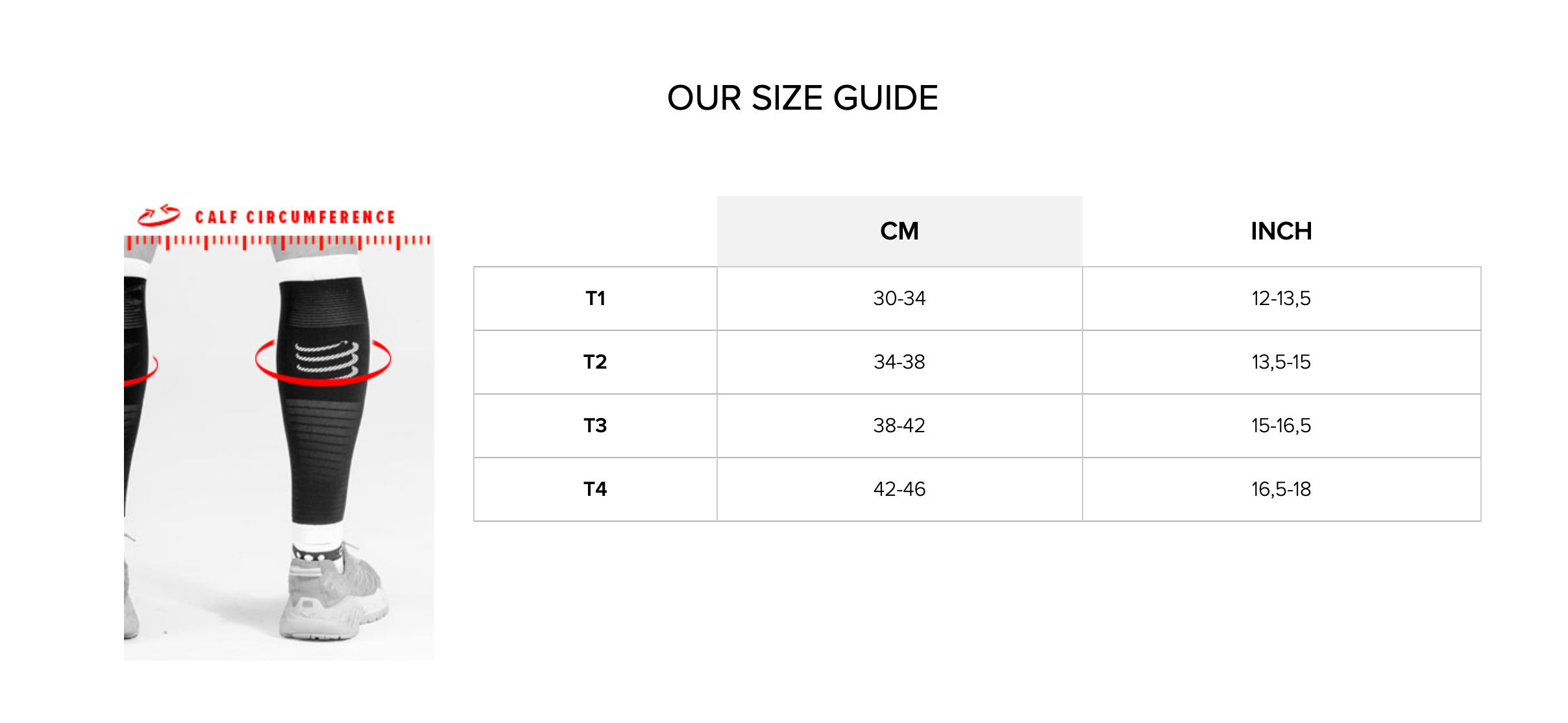
Task: Click the 42-46 centimeter cell
Action: click(x=900, y=489)
